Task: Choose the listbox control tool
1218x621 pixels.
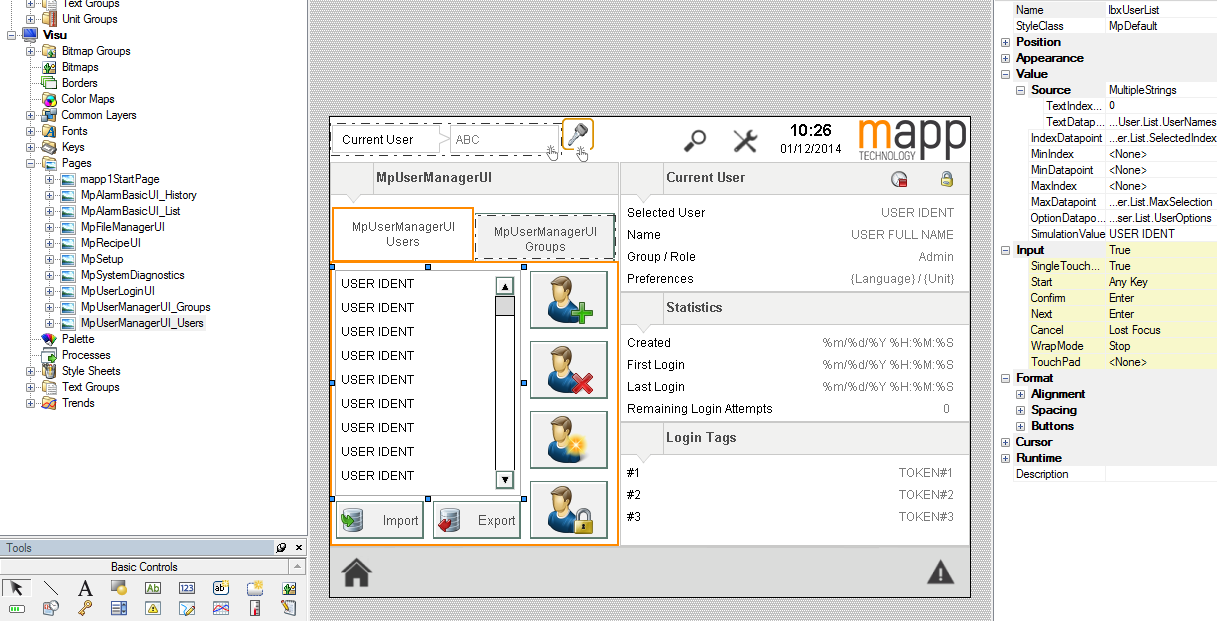Action: pos(119,608)
